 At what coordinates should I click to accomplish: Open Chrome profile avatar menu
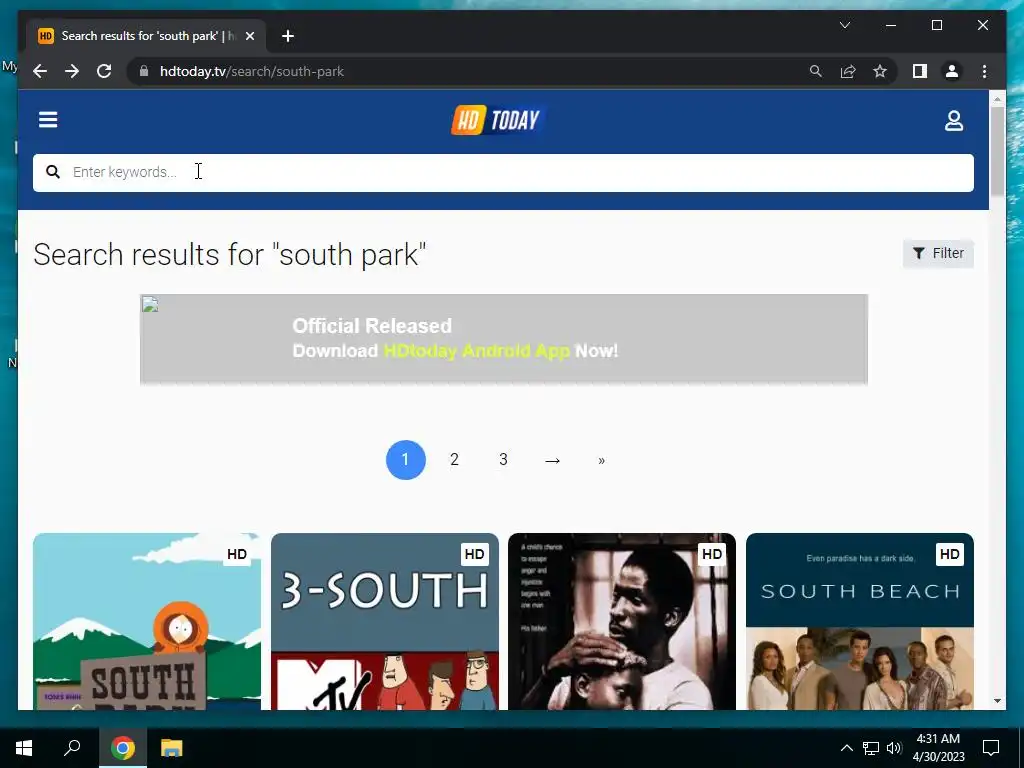952,71
